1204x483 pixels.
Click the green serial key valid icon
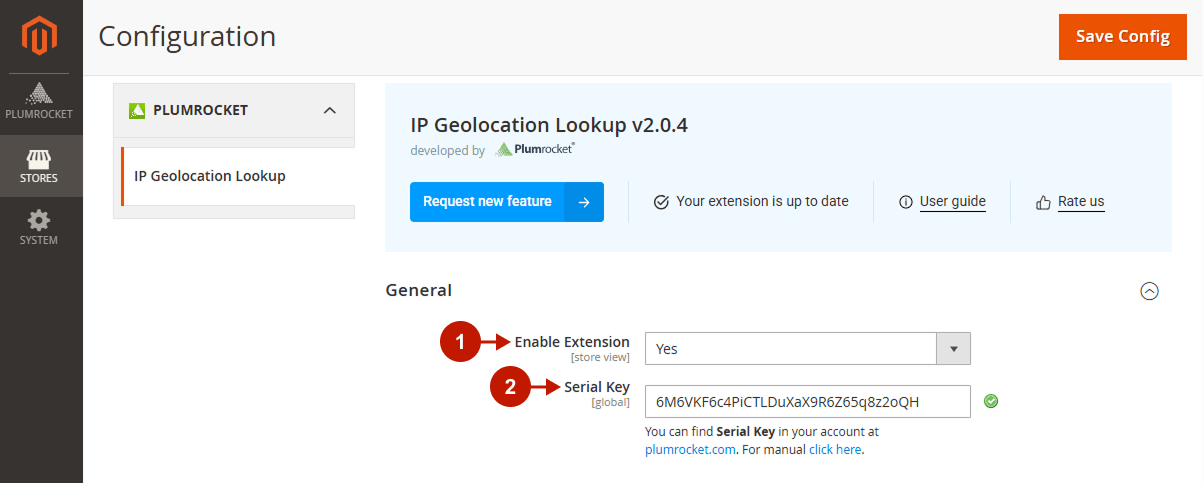(x=991, y=401)
